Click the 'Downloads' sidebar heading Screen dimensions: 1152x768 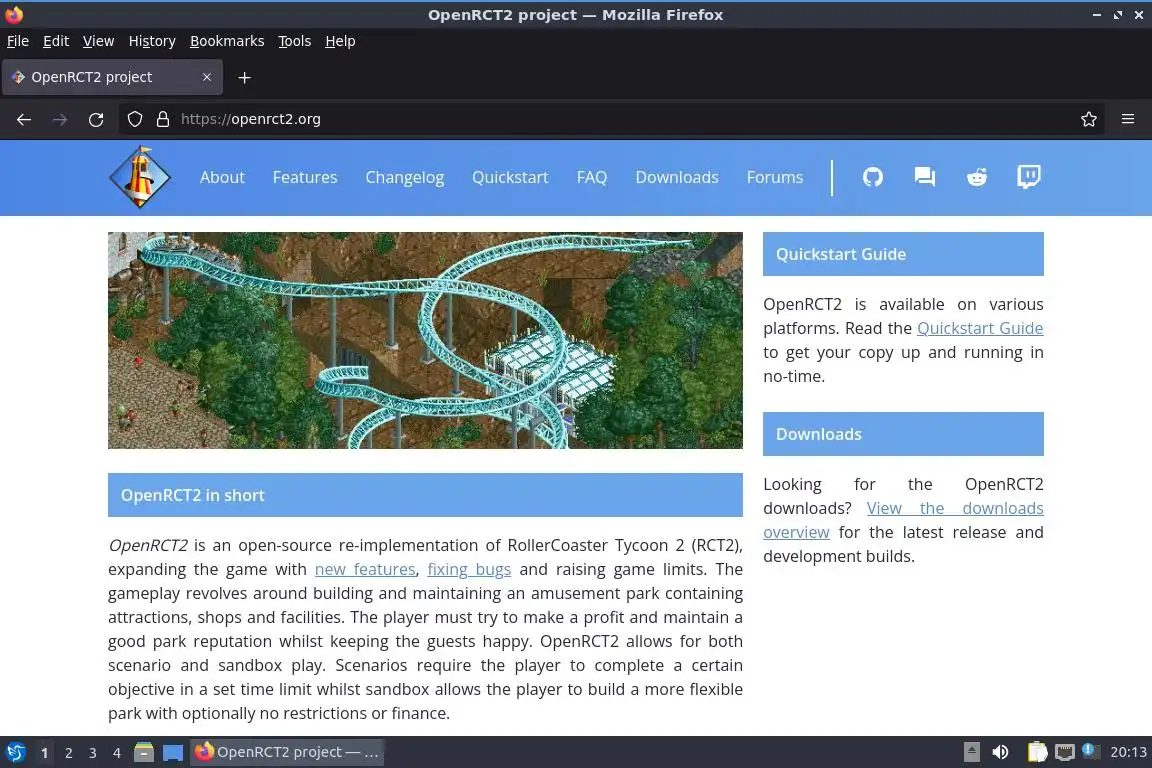903,434
